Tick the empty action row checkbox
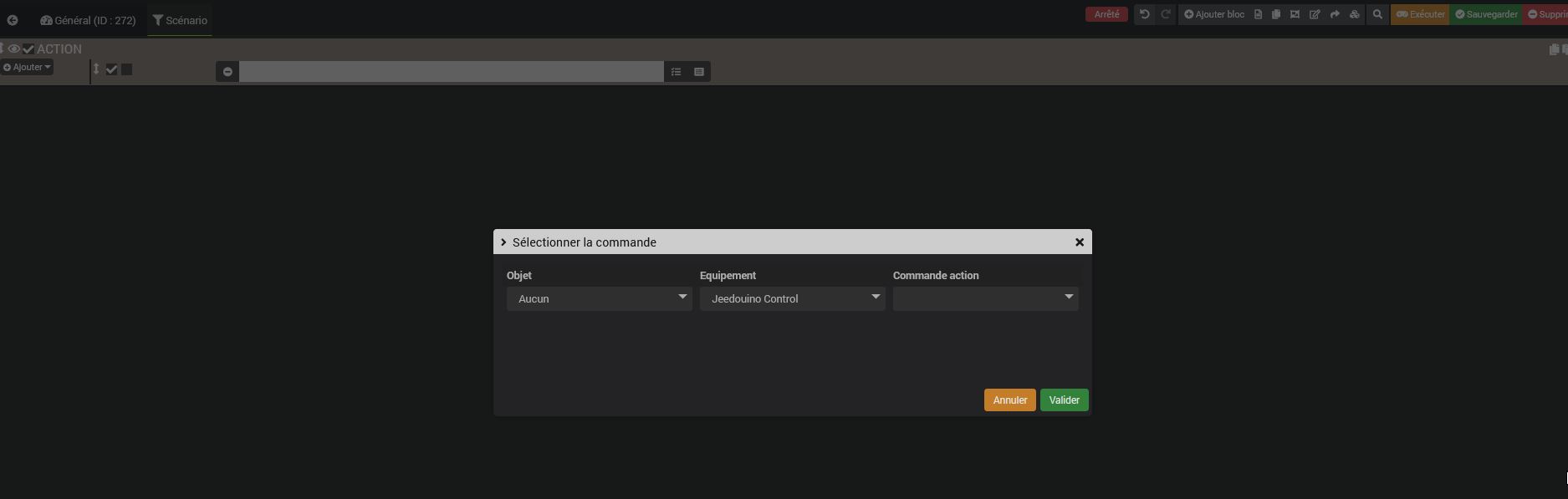This screenshot has height=499, width=1568. [x=127, y=69]
